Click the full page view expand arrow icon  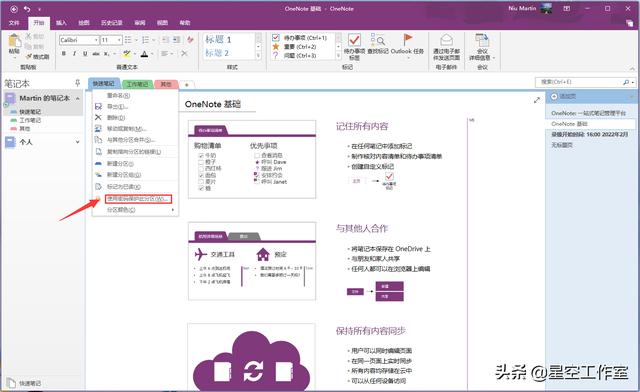[537, 100]
